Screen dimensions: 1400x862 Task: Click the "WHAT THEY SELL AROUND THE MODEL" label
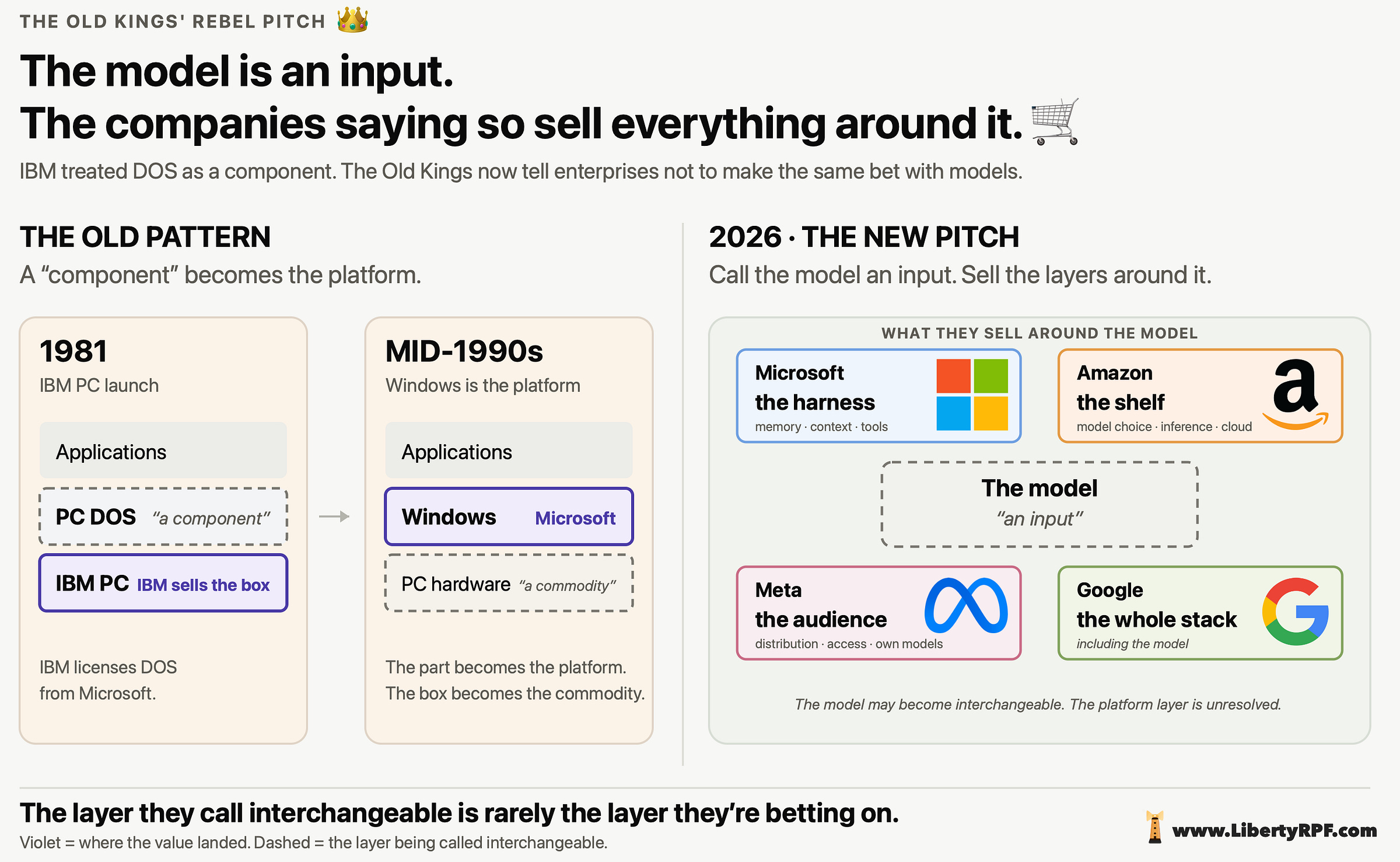coord(1039,333)
